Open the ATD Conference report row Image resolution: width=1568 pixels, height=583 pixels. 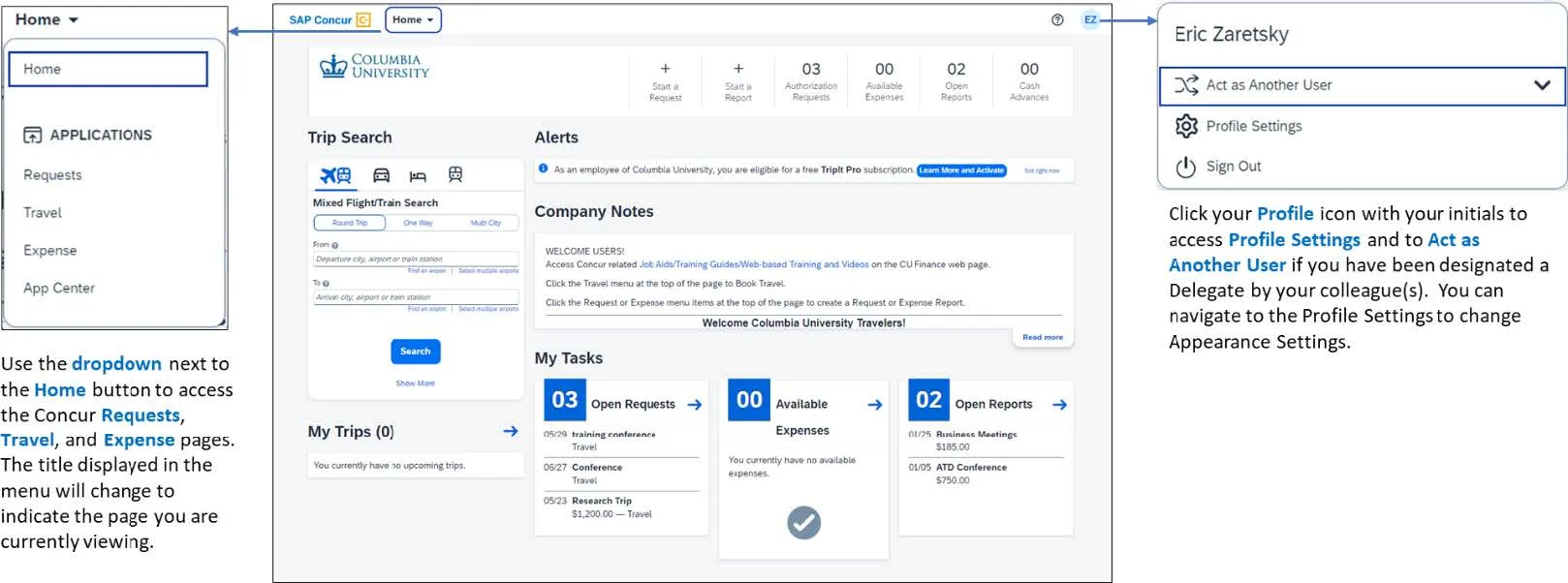pos(987,474)
